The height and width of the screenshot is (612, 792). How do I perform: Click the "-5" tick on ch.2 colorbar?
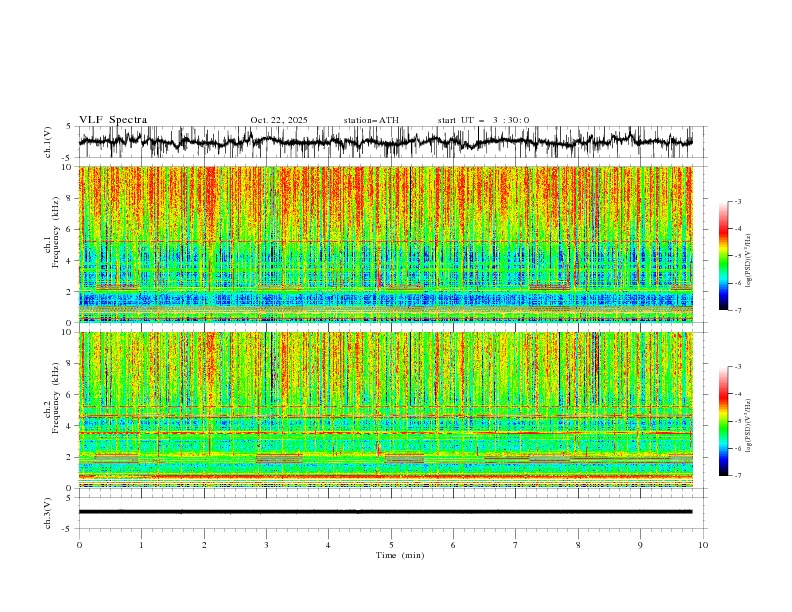[738, 421]
